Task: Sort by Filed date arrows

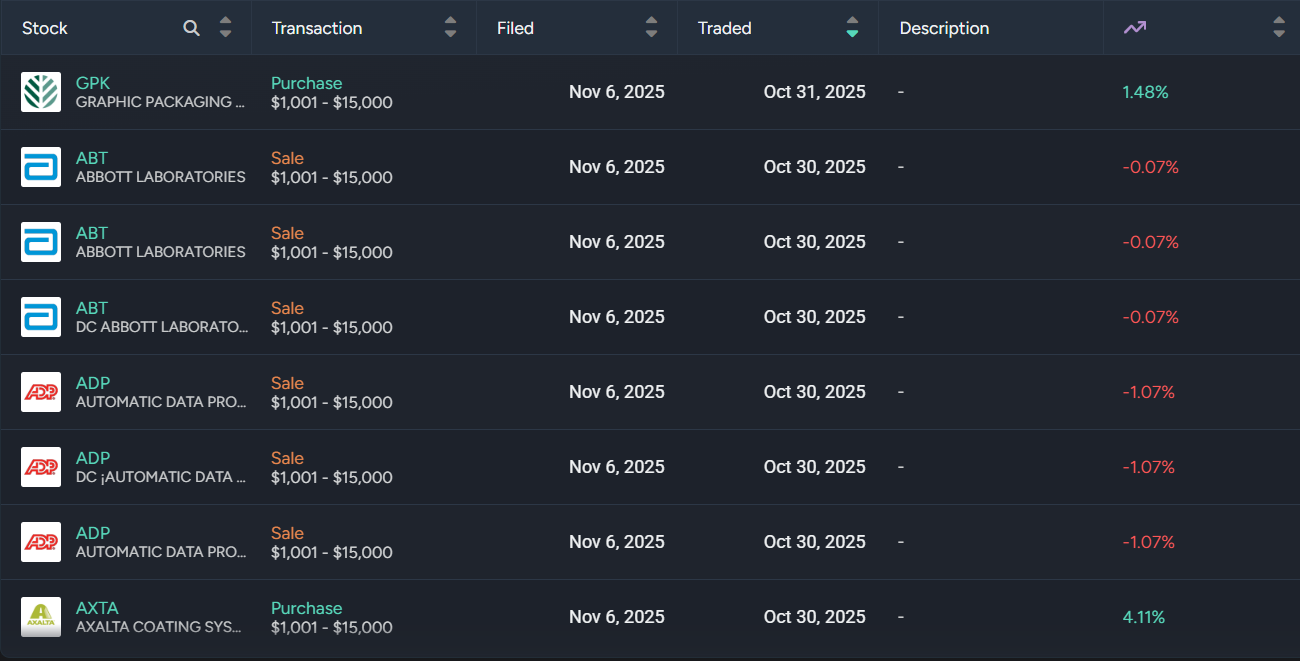Action: click(652, 28)
